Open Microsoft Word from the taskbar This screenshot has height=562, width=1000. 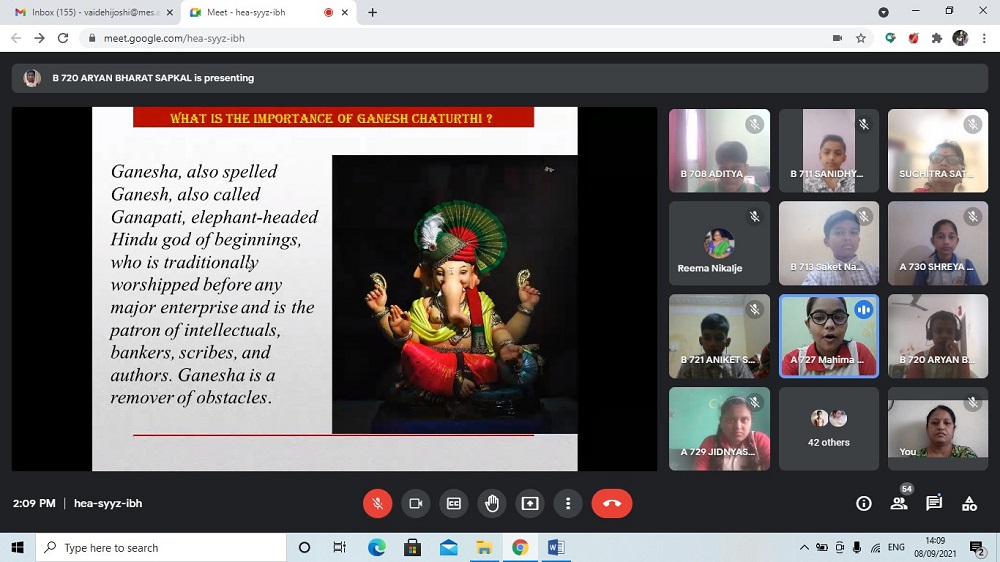556,547
